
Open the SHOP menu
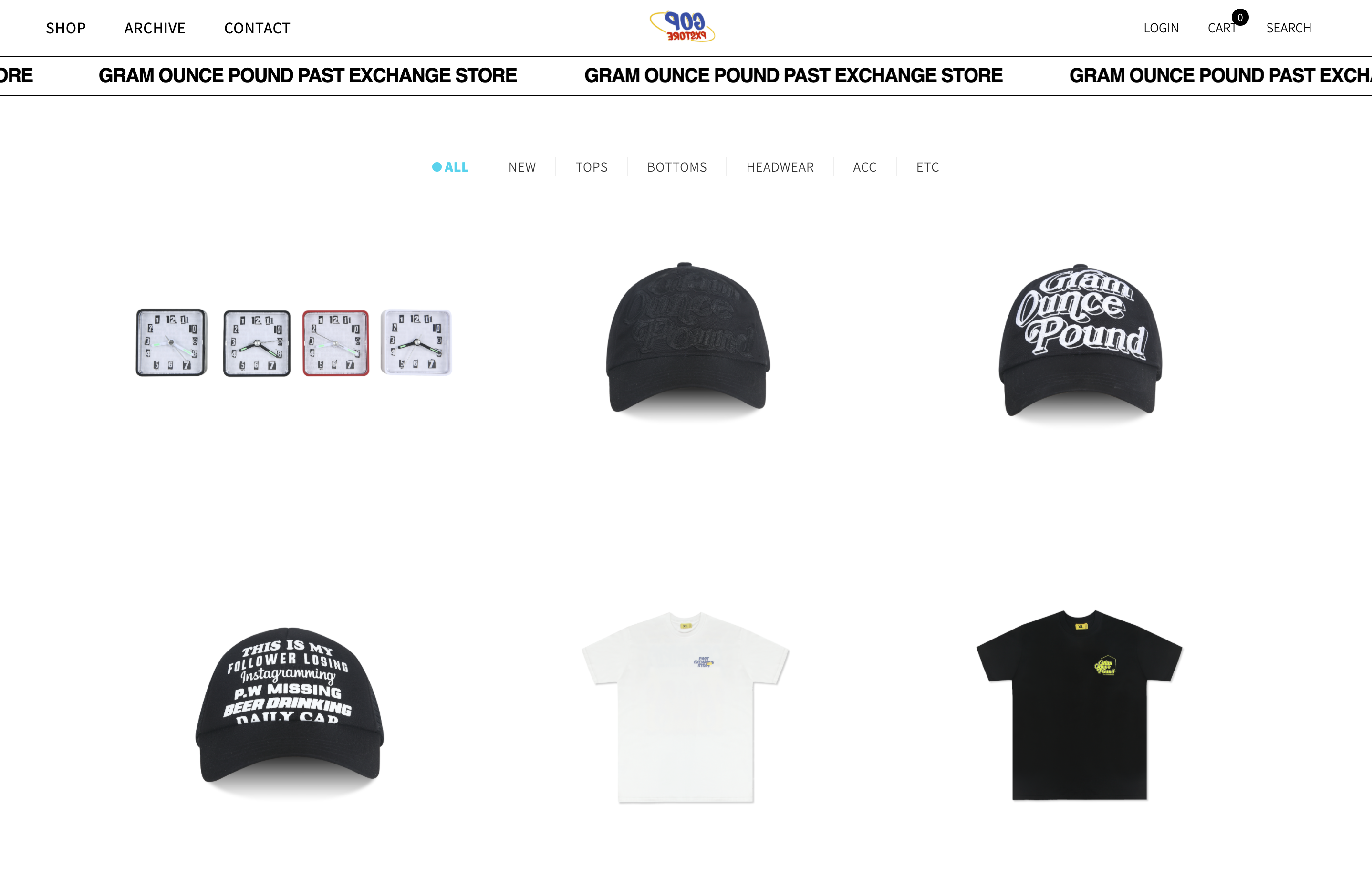pos(66,28)
